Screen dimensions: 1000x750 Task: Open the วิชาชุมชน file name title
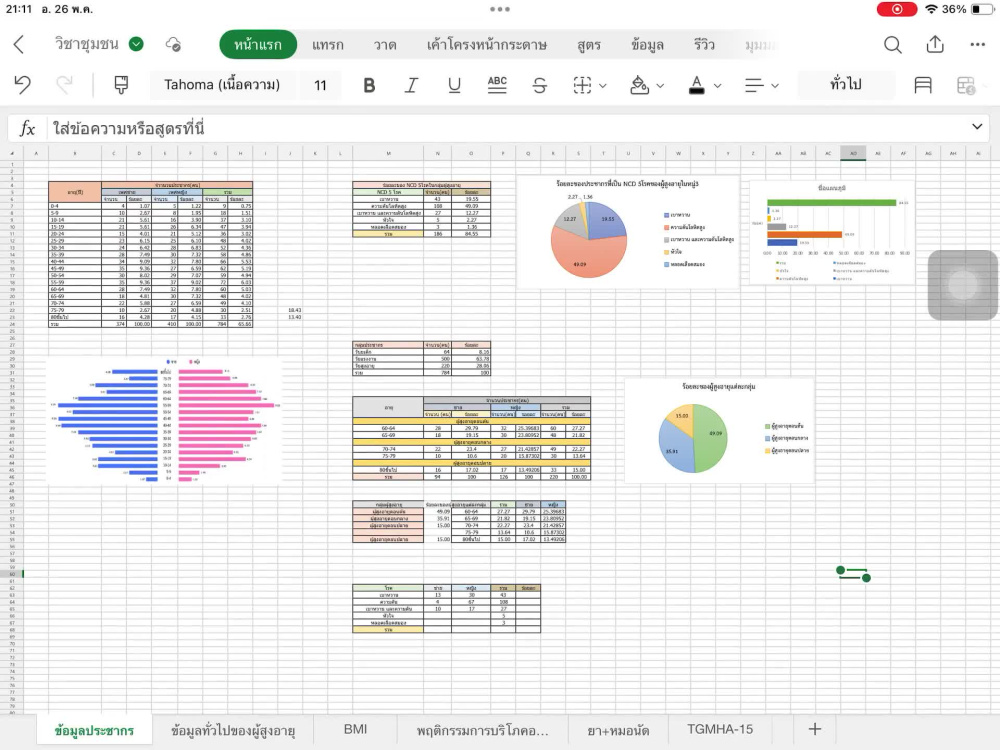click(87, 43)
